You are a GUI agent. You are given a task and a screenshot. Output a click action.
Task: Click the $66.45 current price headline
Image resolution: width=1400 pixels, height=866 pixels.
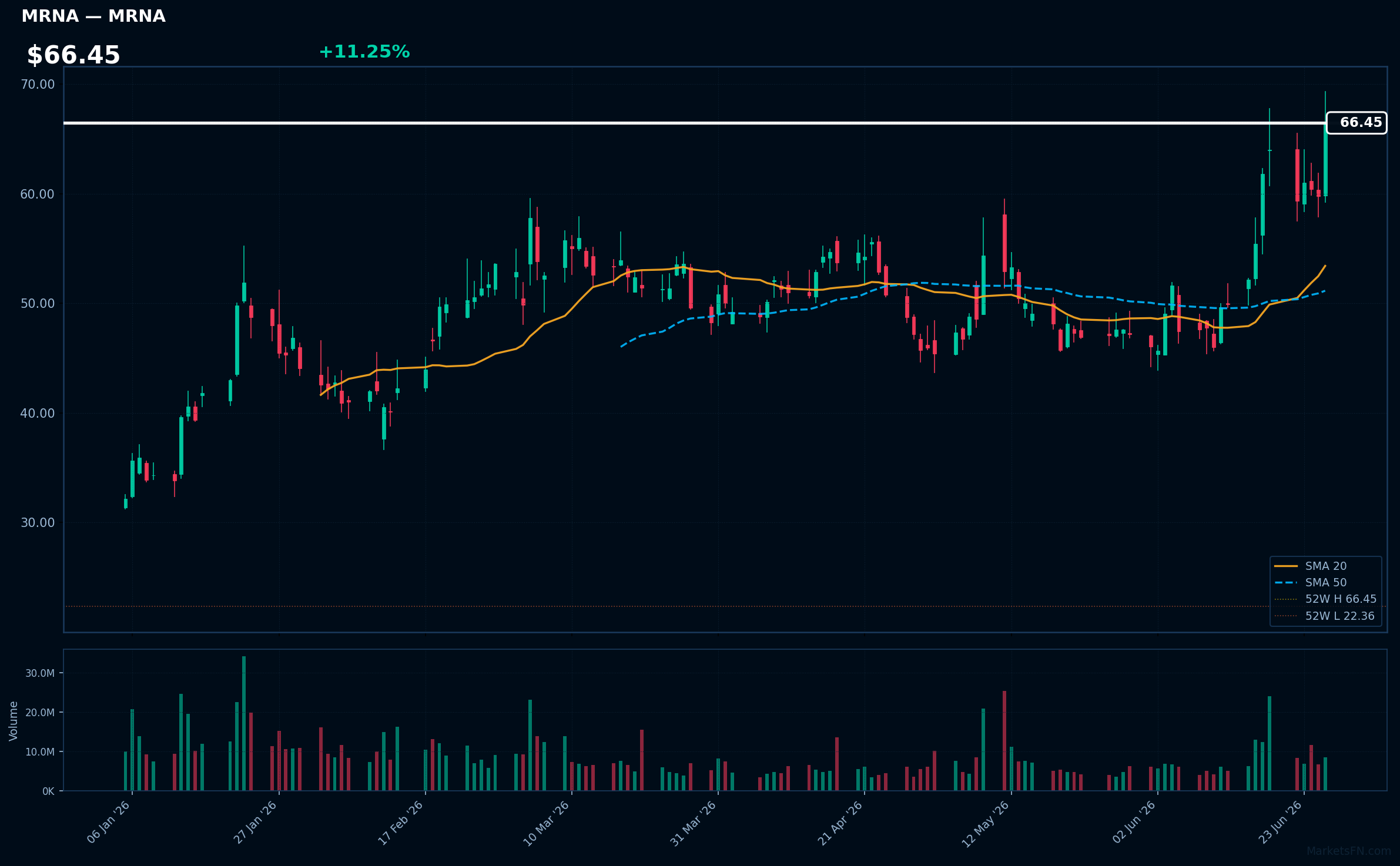(73, 55)
